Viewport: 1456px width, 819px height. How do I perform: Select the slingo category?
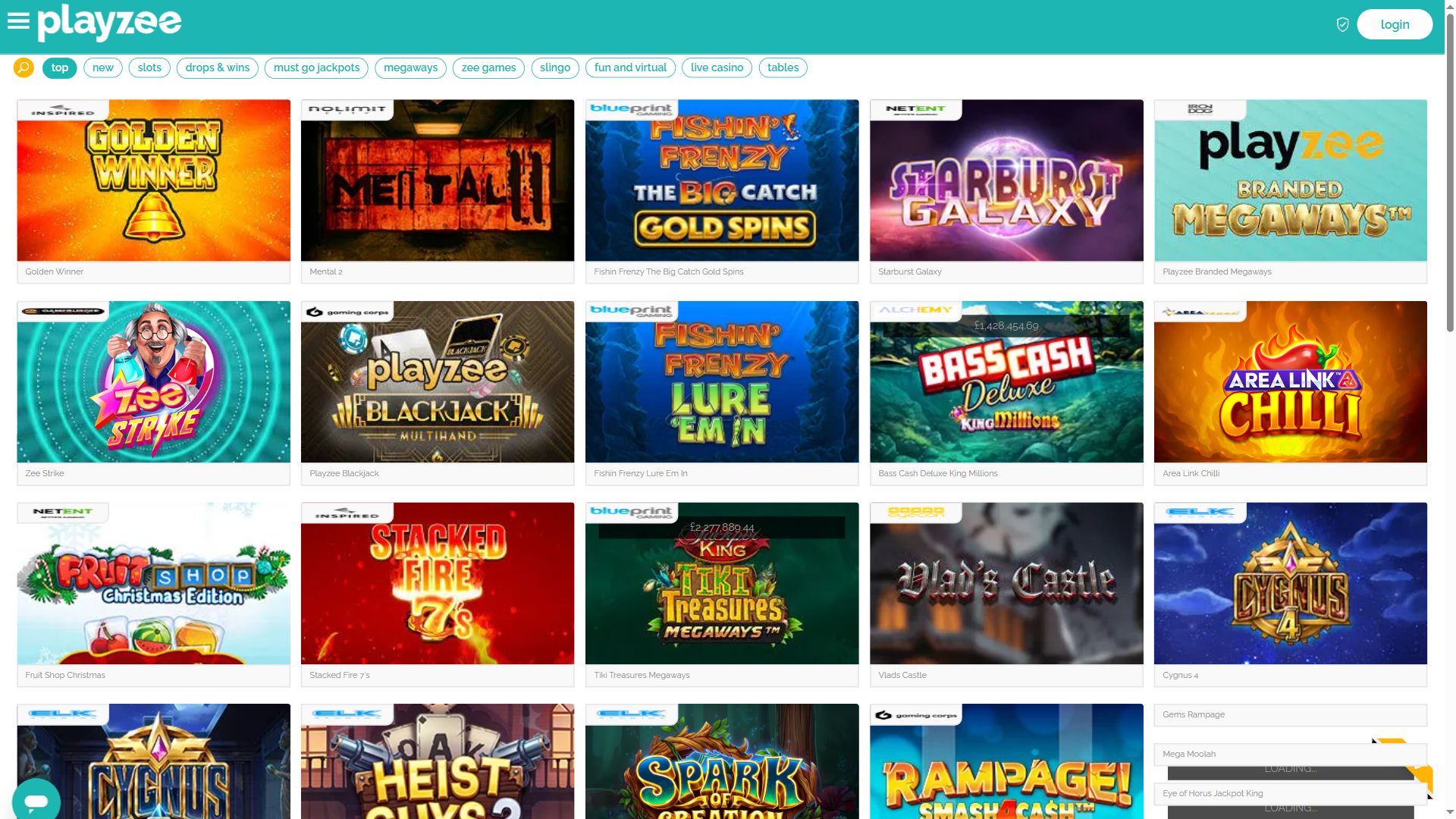point(555,67)
